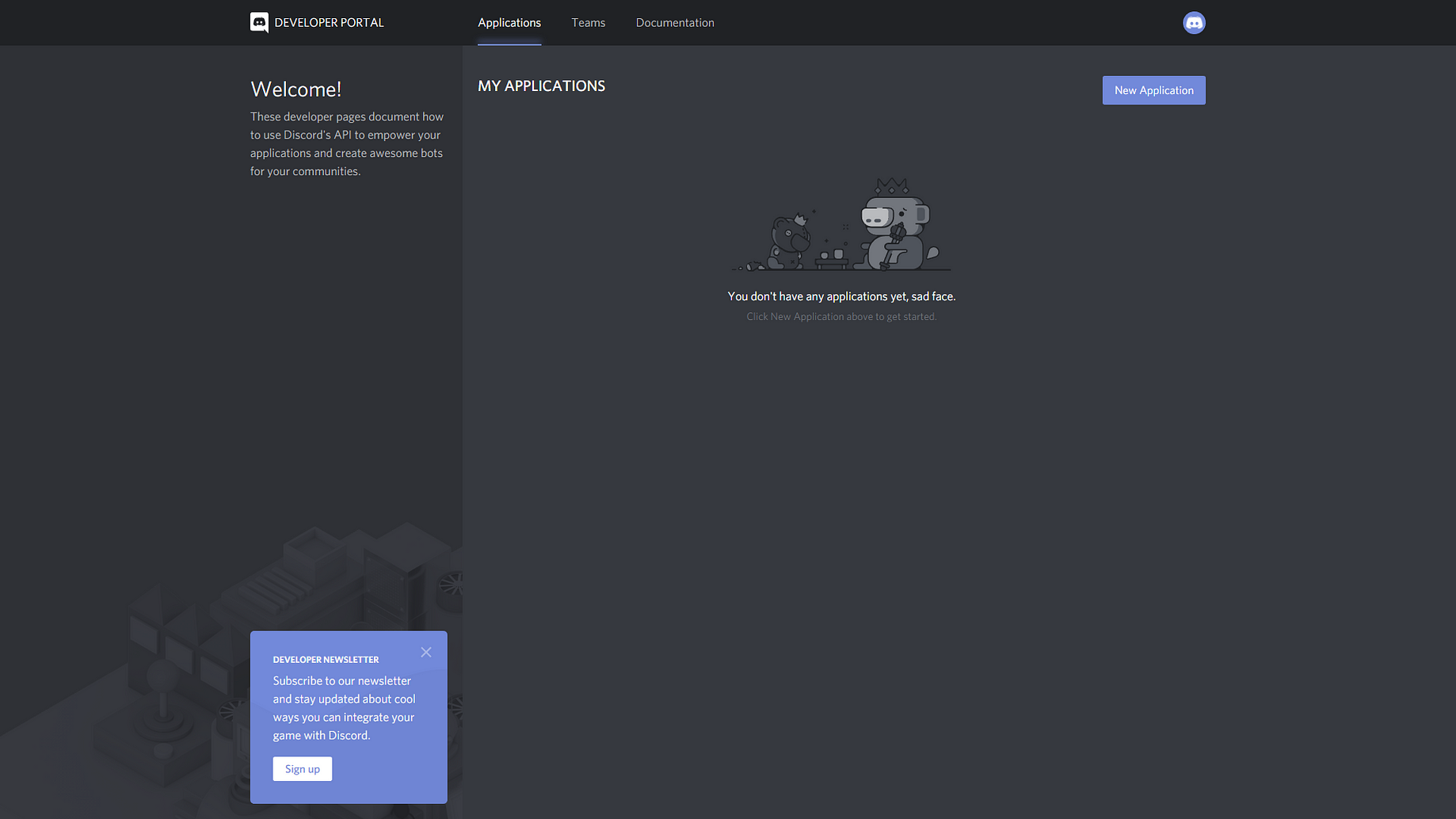Click the welcome description about Discord's API
This screenshot has height=819, width=1456.
[x=347, y=144]
